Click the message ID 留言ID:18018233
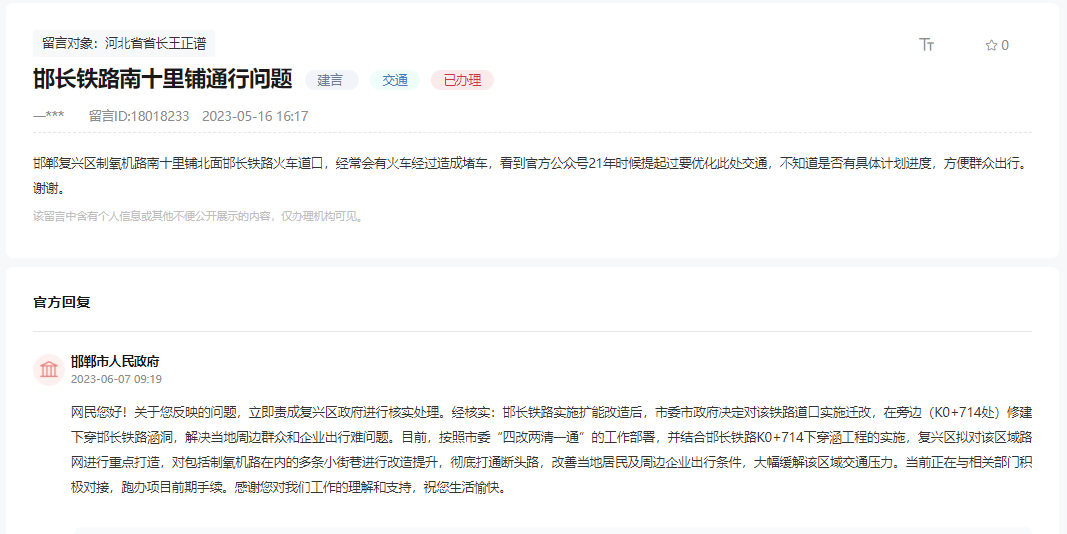Viewport: 1067px width, 534px height. coord(139,116)
